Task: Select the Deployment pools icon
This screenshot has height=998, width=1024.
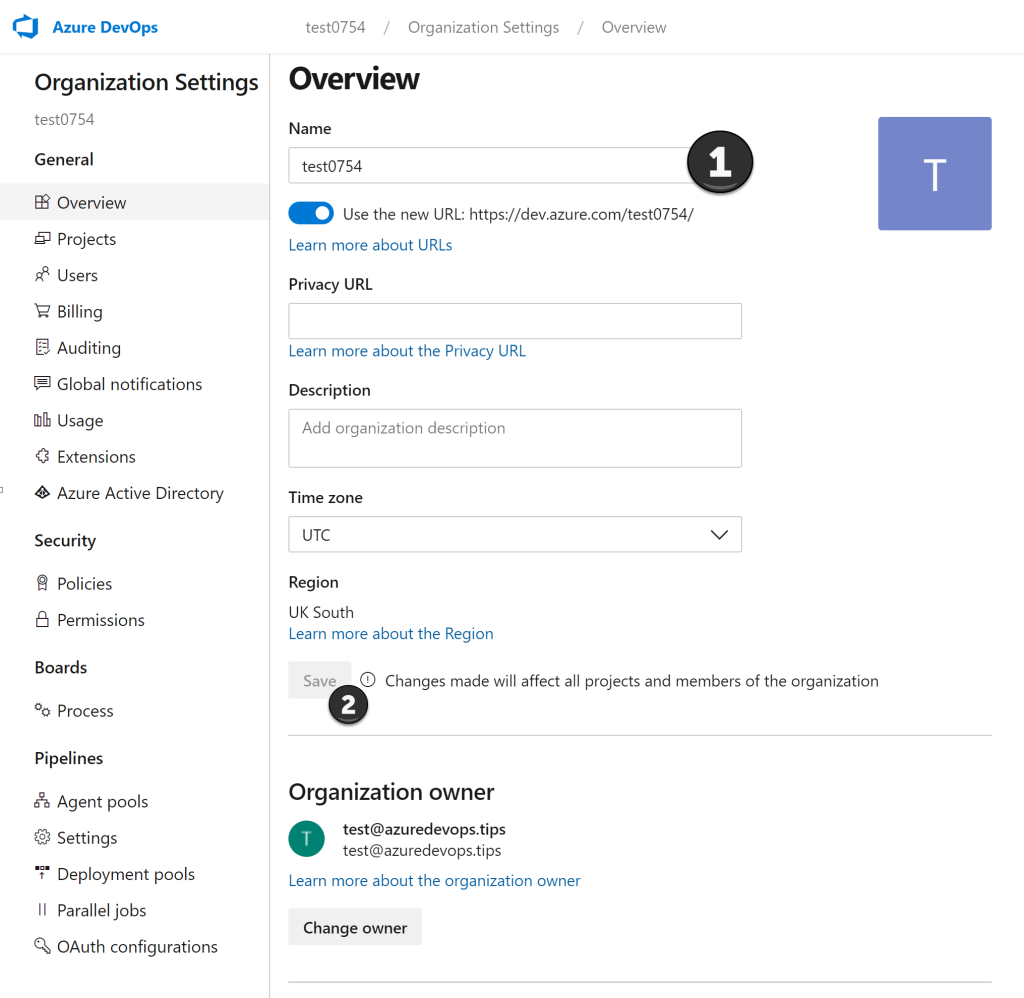Action: tap(40, 873)
